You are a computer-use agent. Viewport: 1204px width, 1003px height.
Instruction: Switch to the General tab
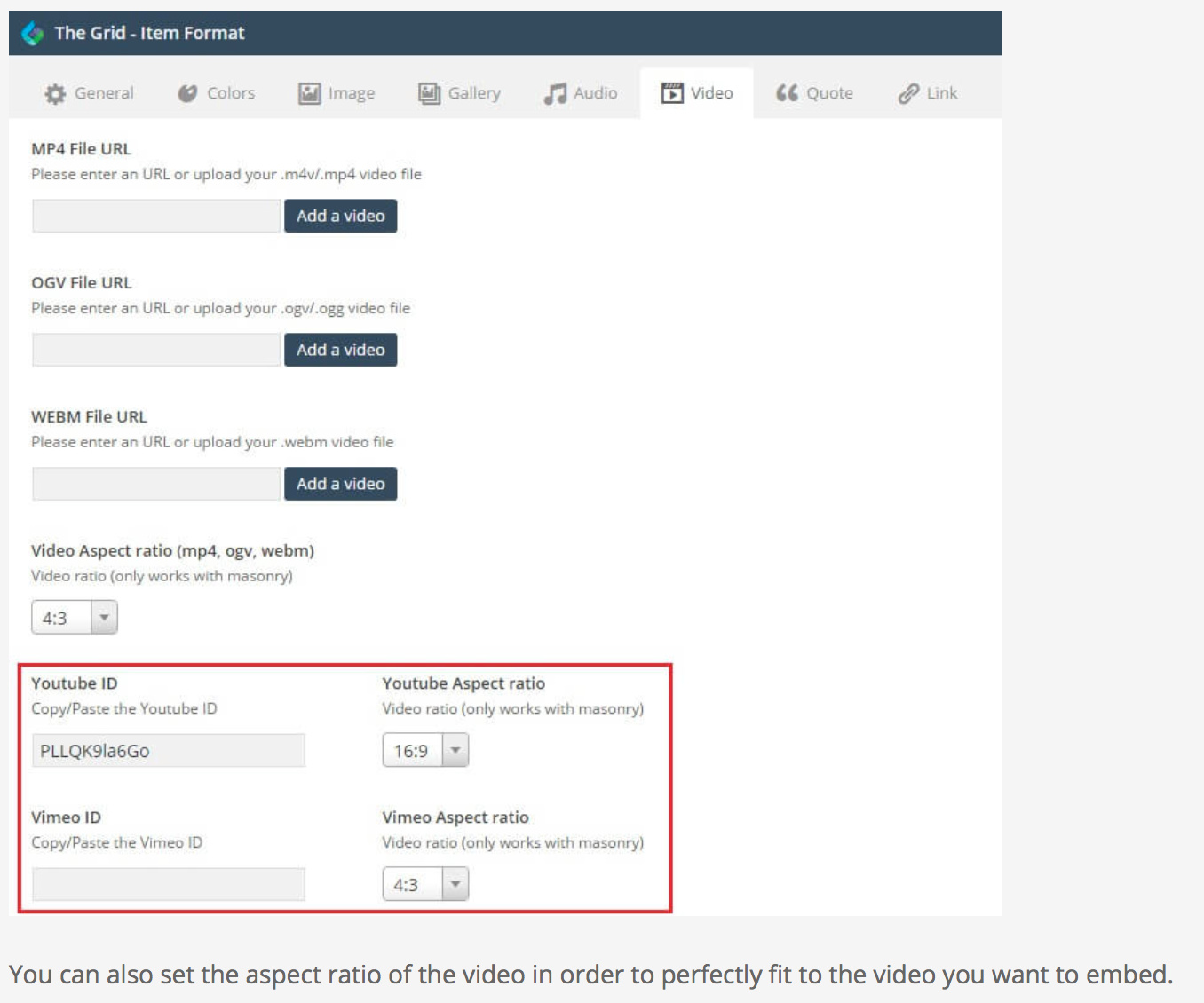coord(90,93)
